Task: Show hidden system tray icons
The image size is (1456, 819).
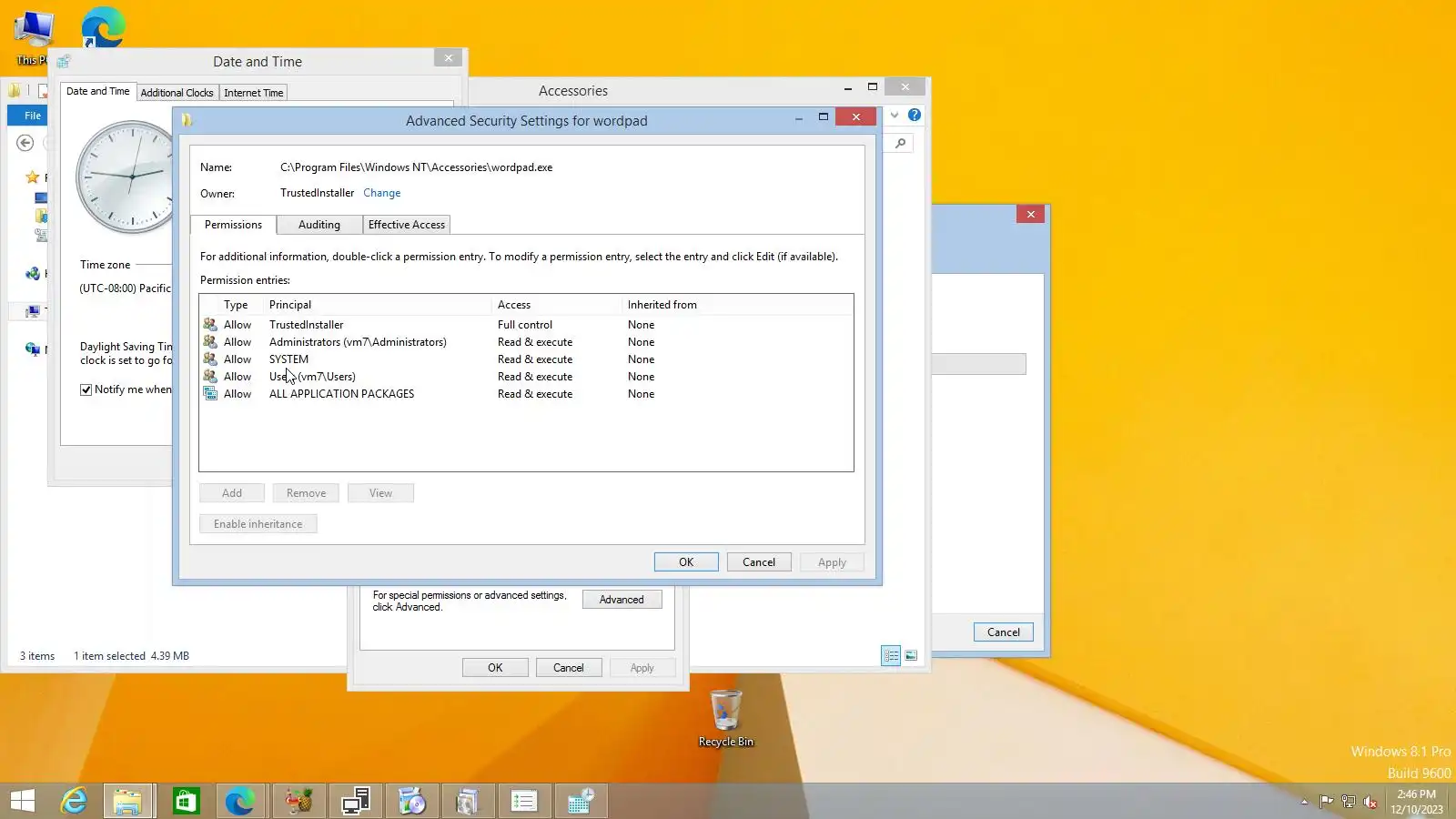Action: click(x=1304, y=802)
